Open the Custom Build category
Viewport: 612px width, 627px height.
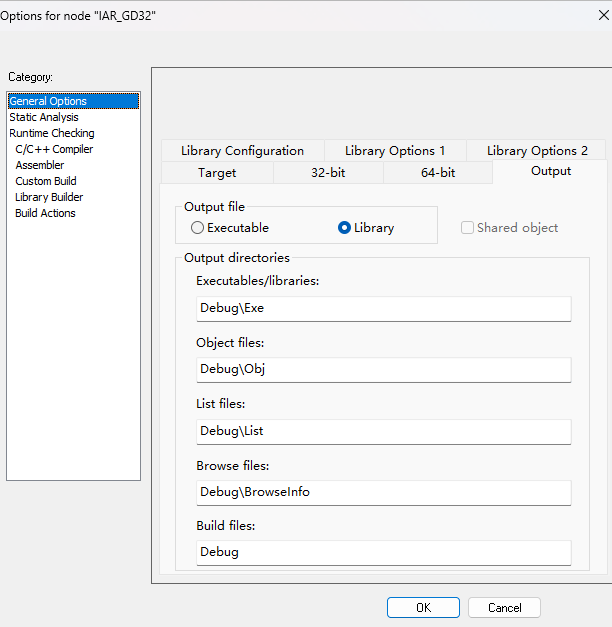(46, 181)
